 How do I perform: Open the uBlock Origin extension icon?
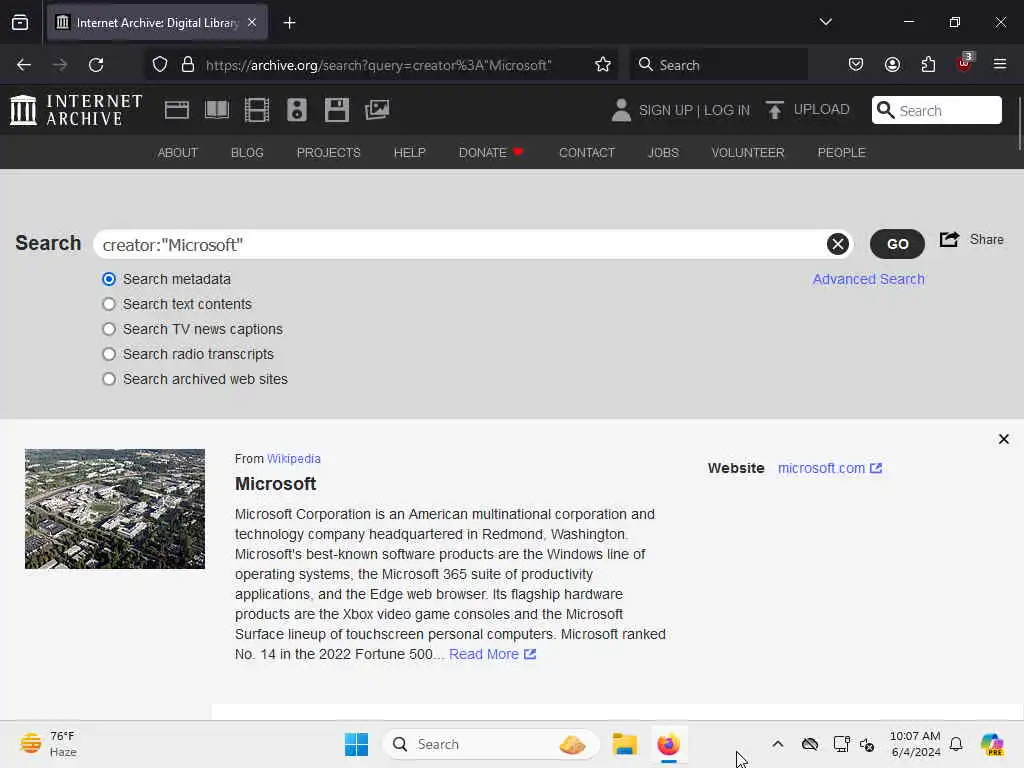pos(965,63)
